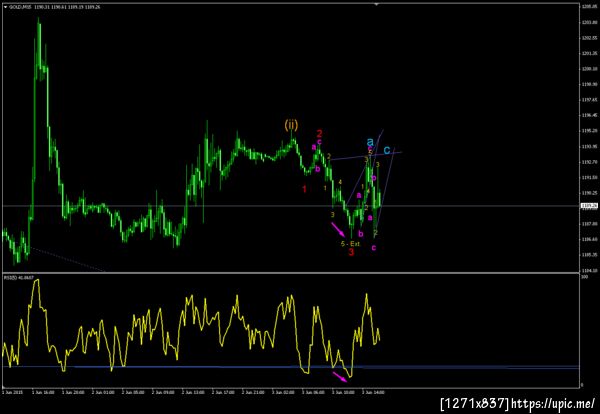Viewport: 600px width, 414px height.
Task: Click the '2 Jun 13:00' time axis label
Action: [192, 392]
